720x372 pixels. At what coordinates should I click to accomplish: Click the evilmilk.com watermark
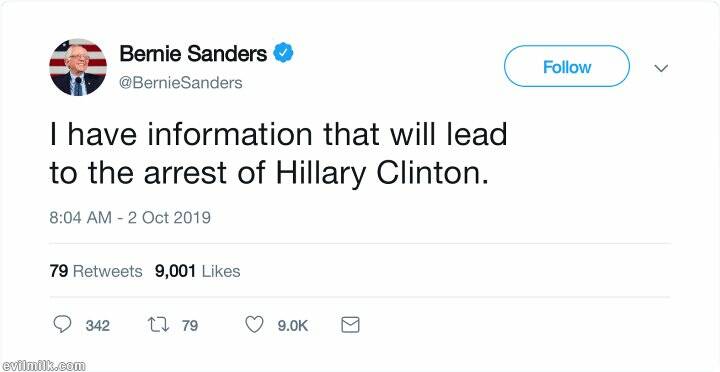coord(43,366)
